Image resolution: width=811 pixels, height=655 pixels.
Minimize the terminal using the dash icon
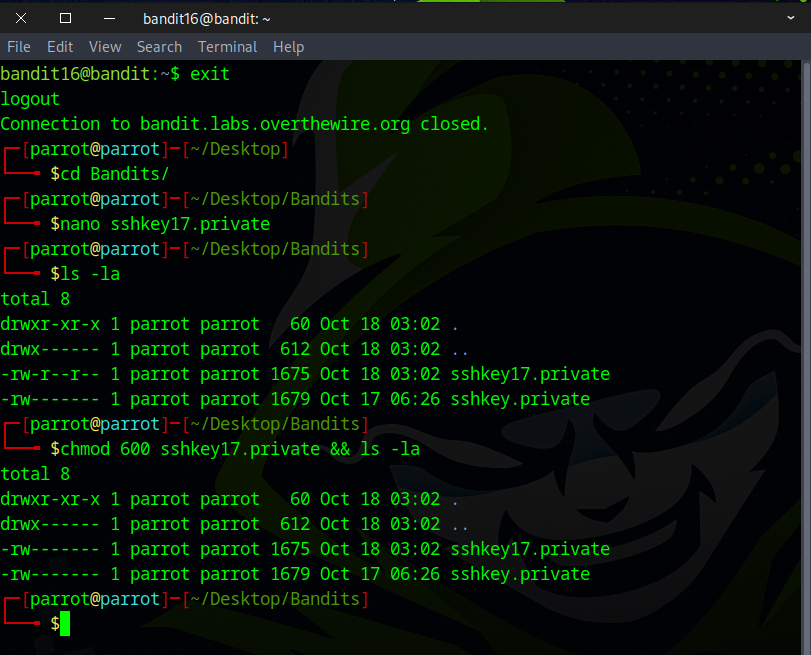110,18
